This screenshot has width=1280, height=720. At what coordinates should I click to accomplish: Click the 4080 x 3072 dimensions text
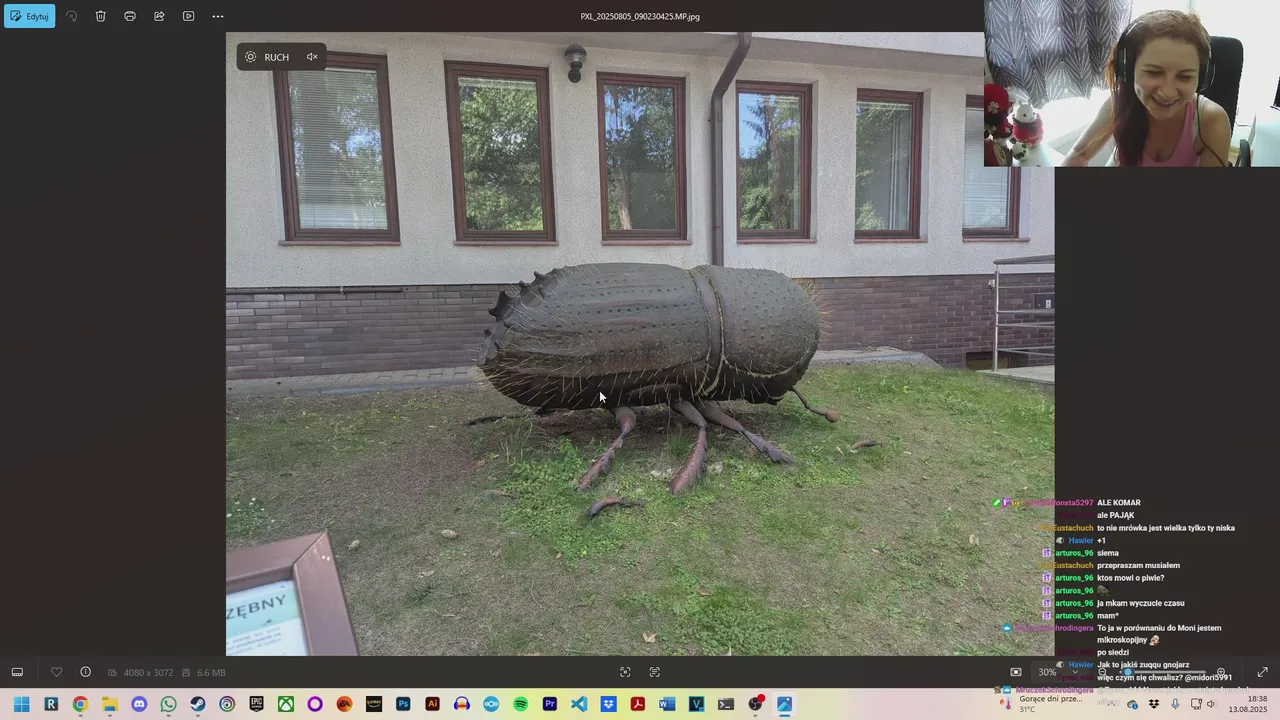tap(148, 673)
